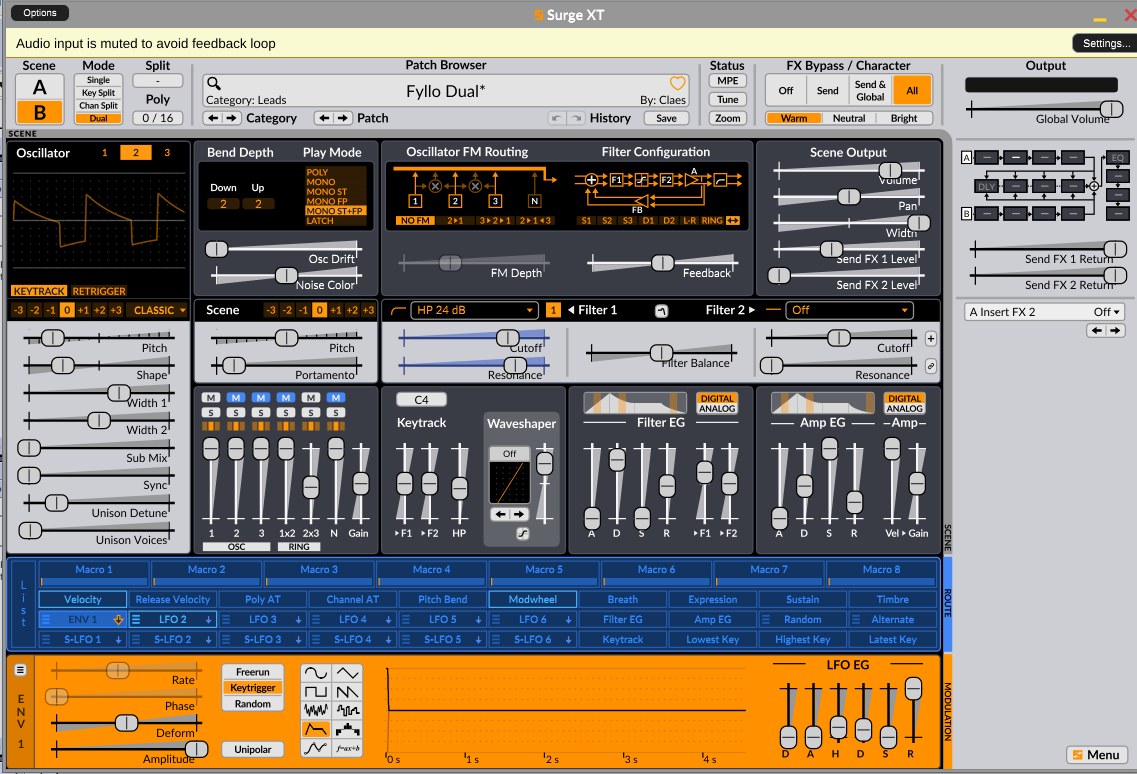Toggle the MPE status button
The image size is (1137, 774).
tap(727, 81)
